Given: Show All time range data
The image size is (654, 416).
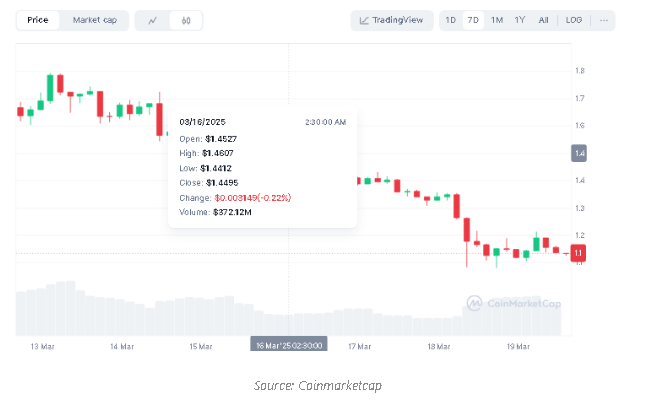Looking at the screenshot, I should 543,20.
